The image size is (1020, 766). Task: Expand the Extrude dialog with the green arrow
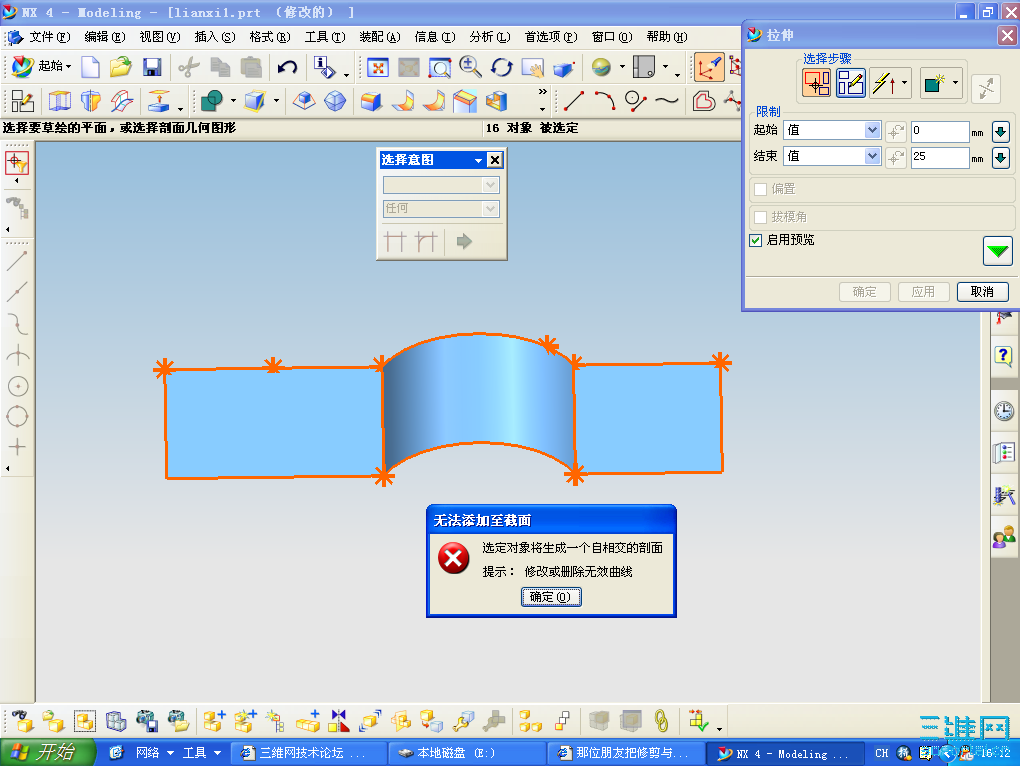(997, 251)
